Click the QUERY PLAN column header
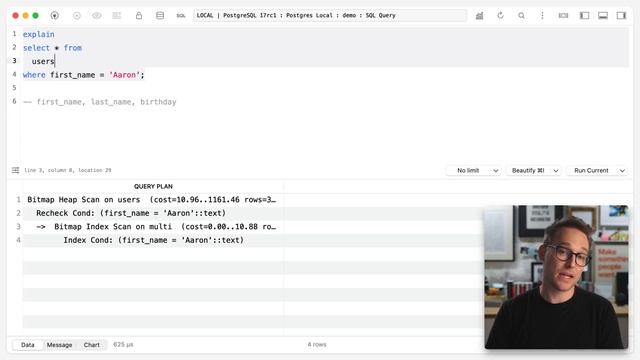 (153, 187)
